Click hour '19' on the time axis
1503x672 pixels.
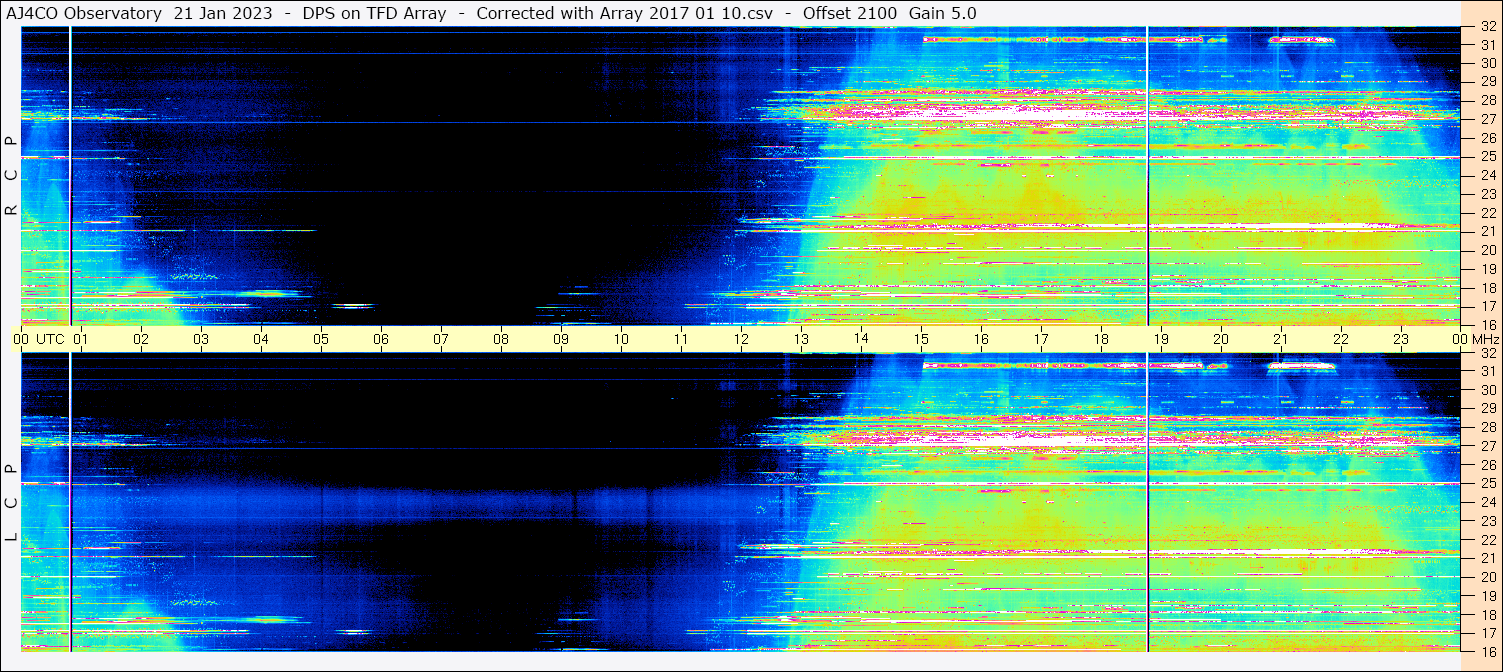1161,339
